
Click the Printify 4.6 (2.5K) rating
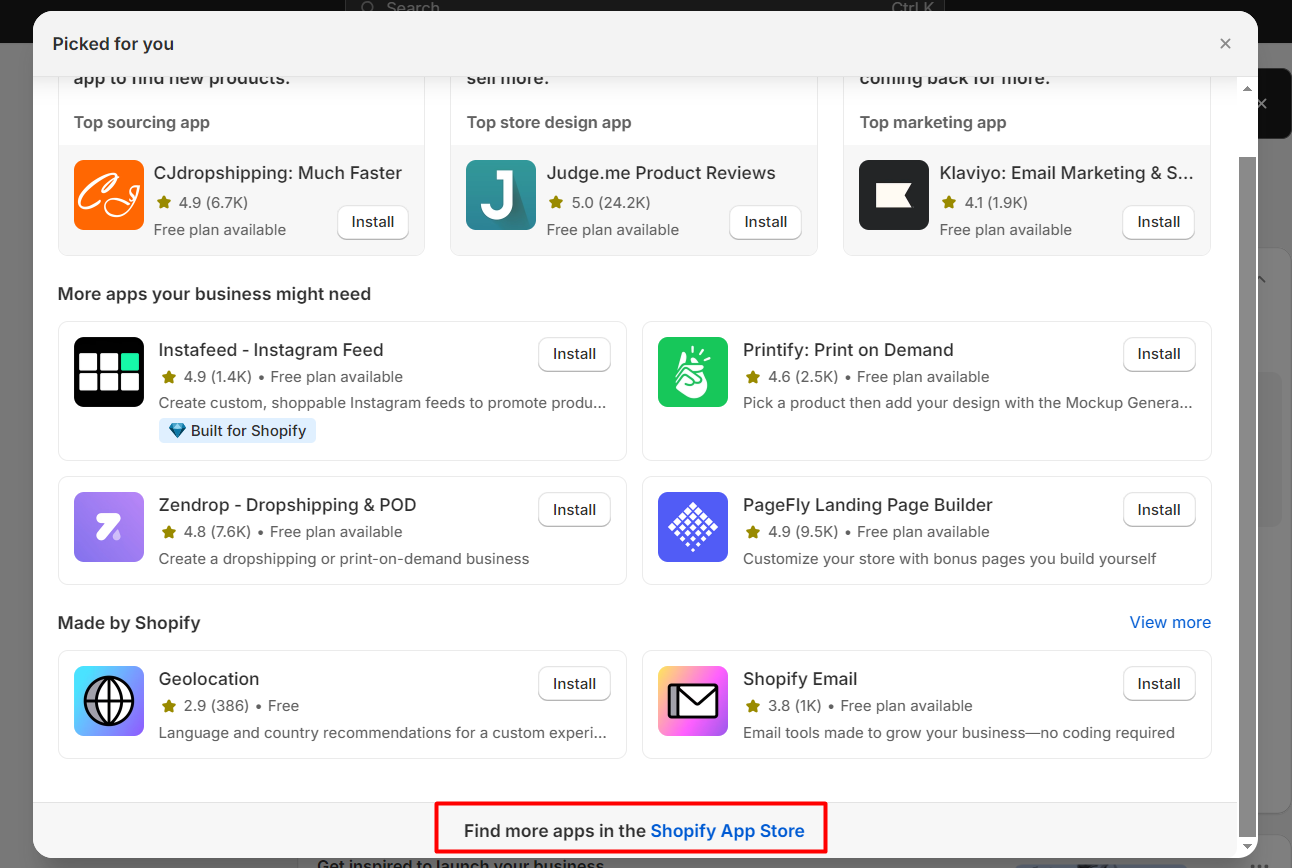click(791, 377)
